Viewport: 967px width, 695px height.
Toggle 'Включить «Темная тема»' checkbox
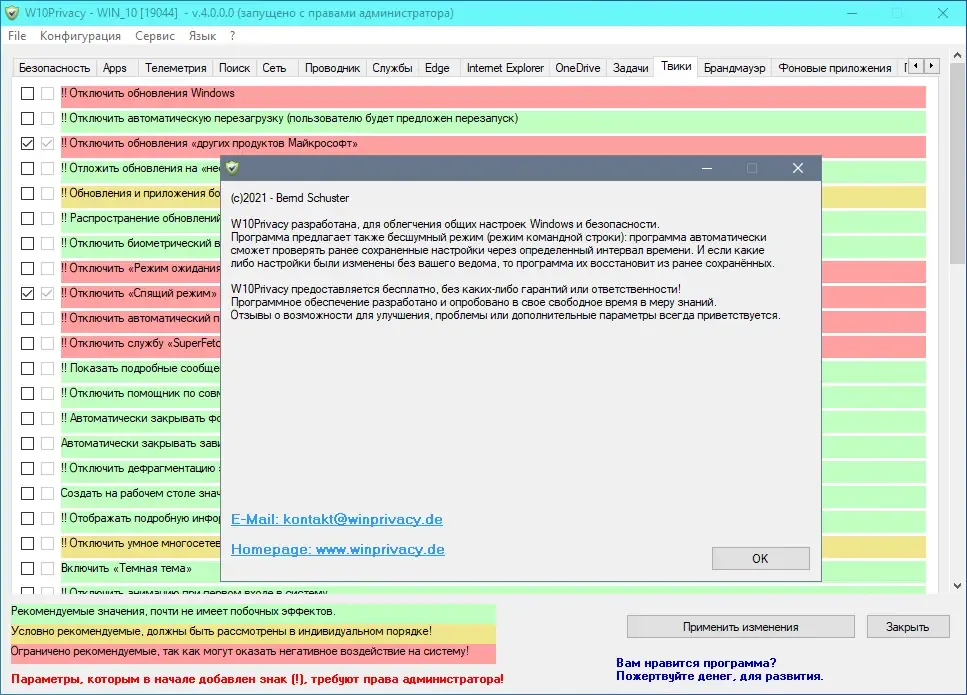click(27, 568)
